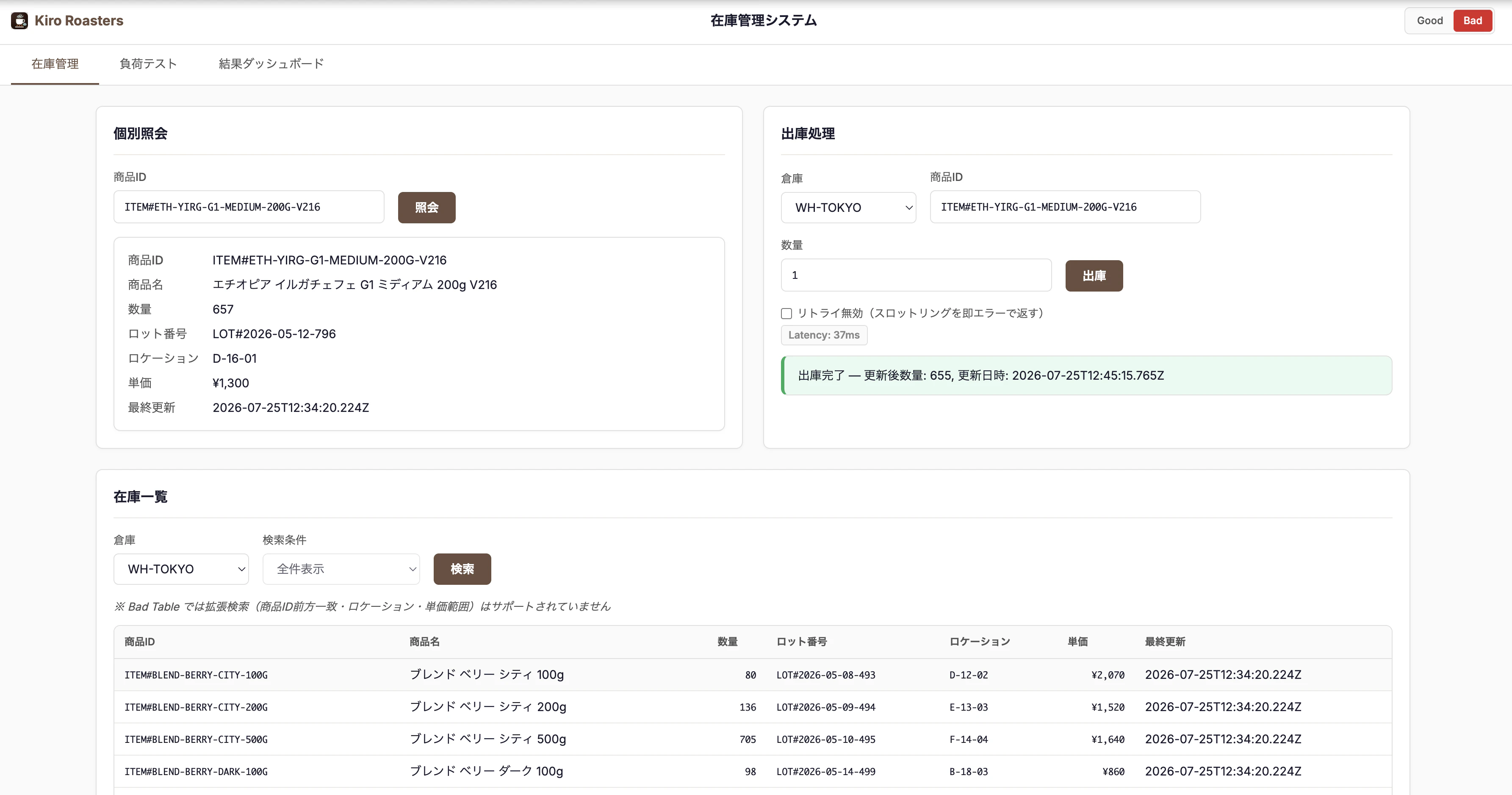Focus the 数量 quantity input field

916,275
